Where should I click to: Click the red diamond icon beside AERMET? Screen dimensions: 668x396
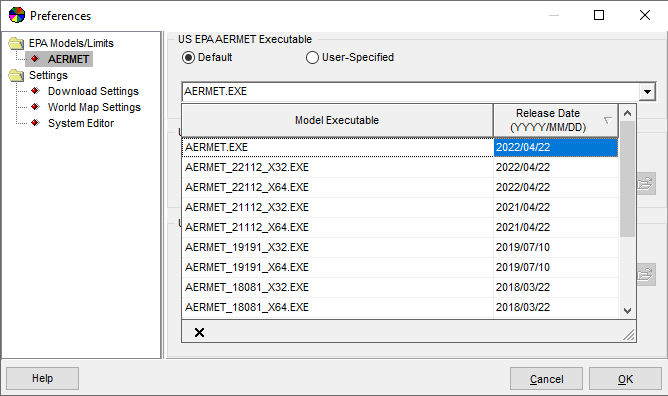click(x=36, y=59)
